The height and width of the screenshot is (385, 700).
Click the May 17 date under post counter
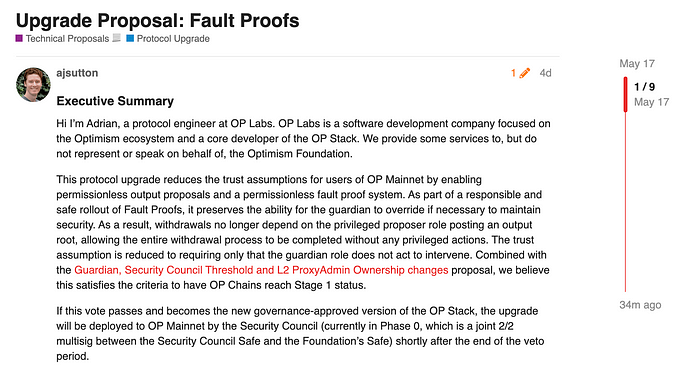(x=651, y=102)
